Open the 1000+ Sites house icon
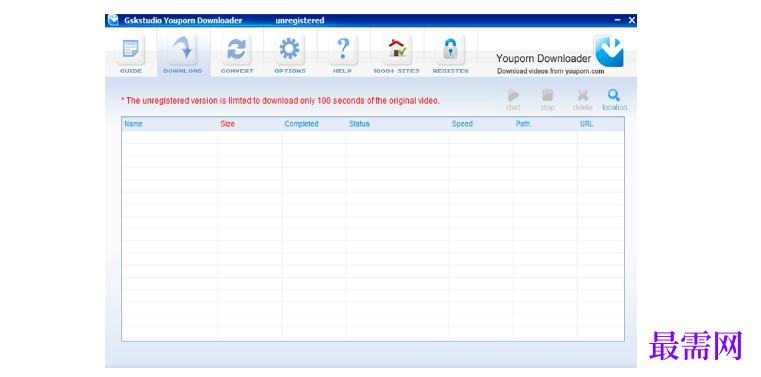 (397, 49)
